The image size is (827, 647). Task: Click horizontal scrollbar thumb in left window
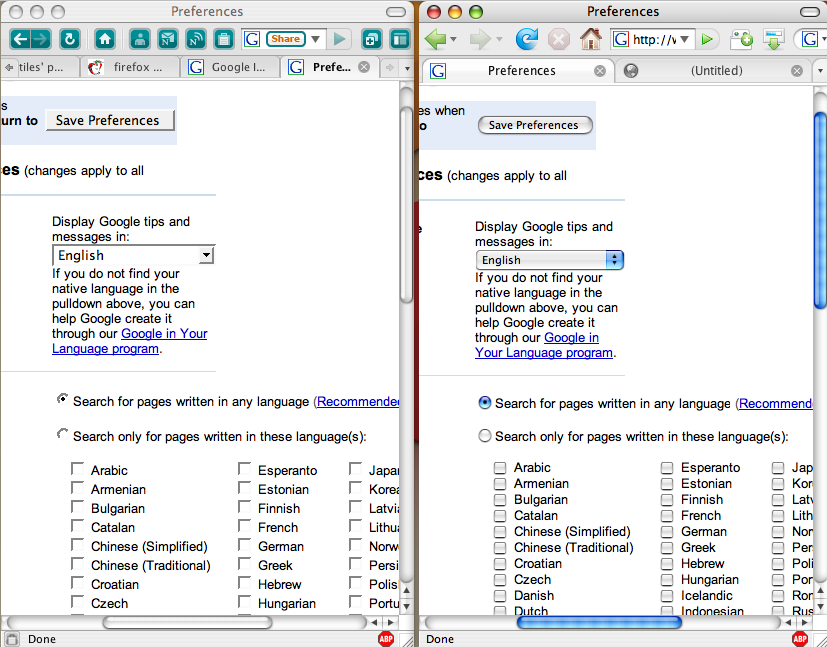187,623
